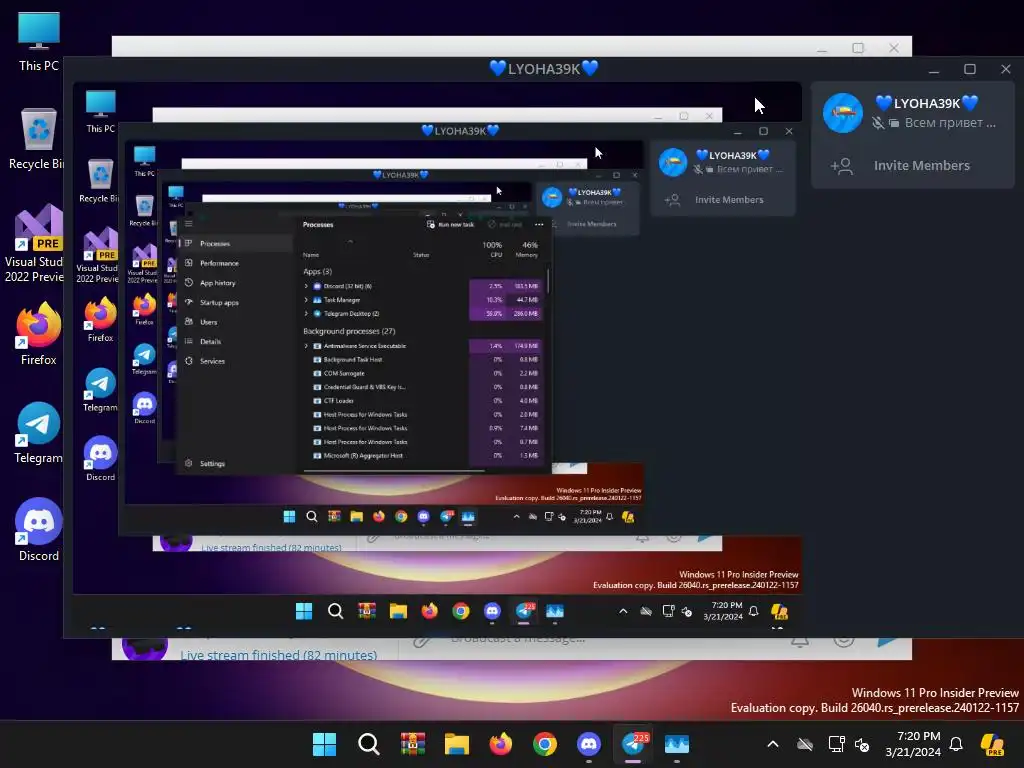
Task: Switch to Task Manager on the main taskbar
Action: pyautogui.click(x=677, y=744)
